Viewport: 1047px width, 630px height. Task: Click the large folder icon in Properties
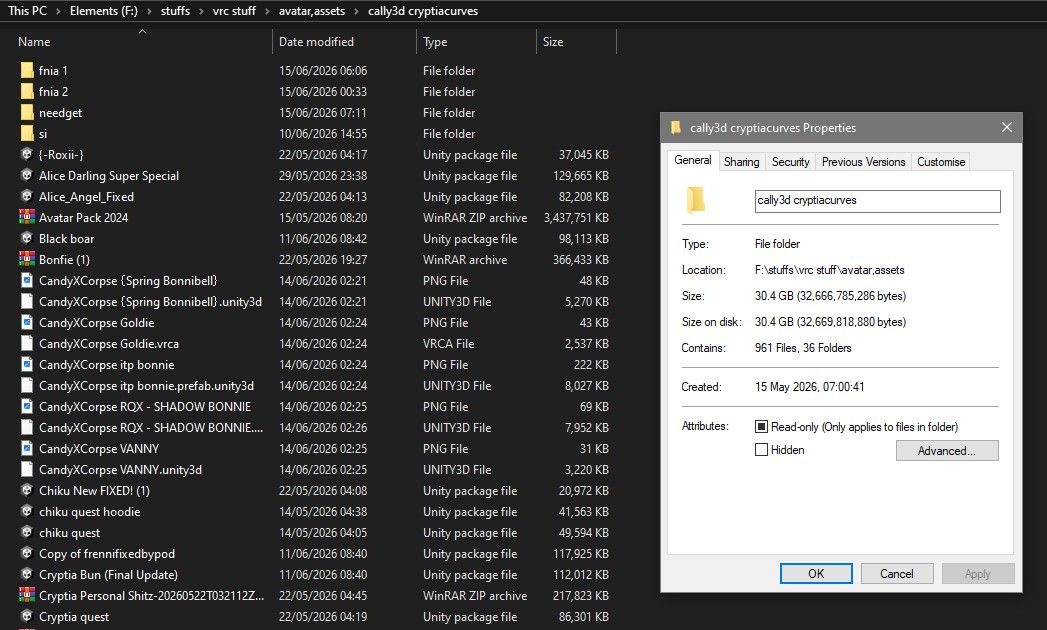(695, 200)
